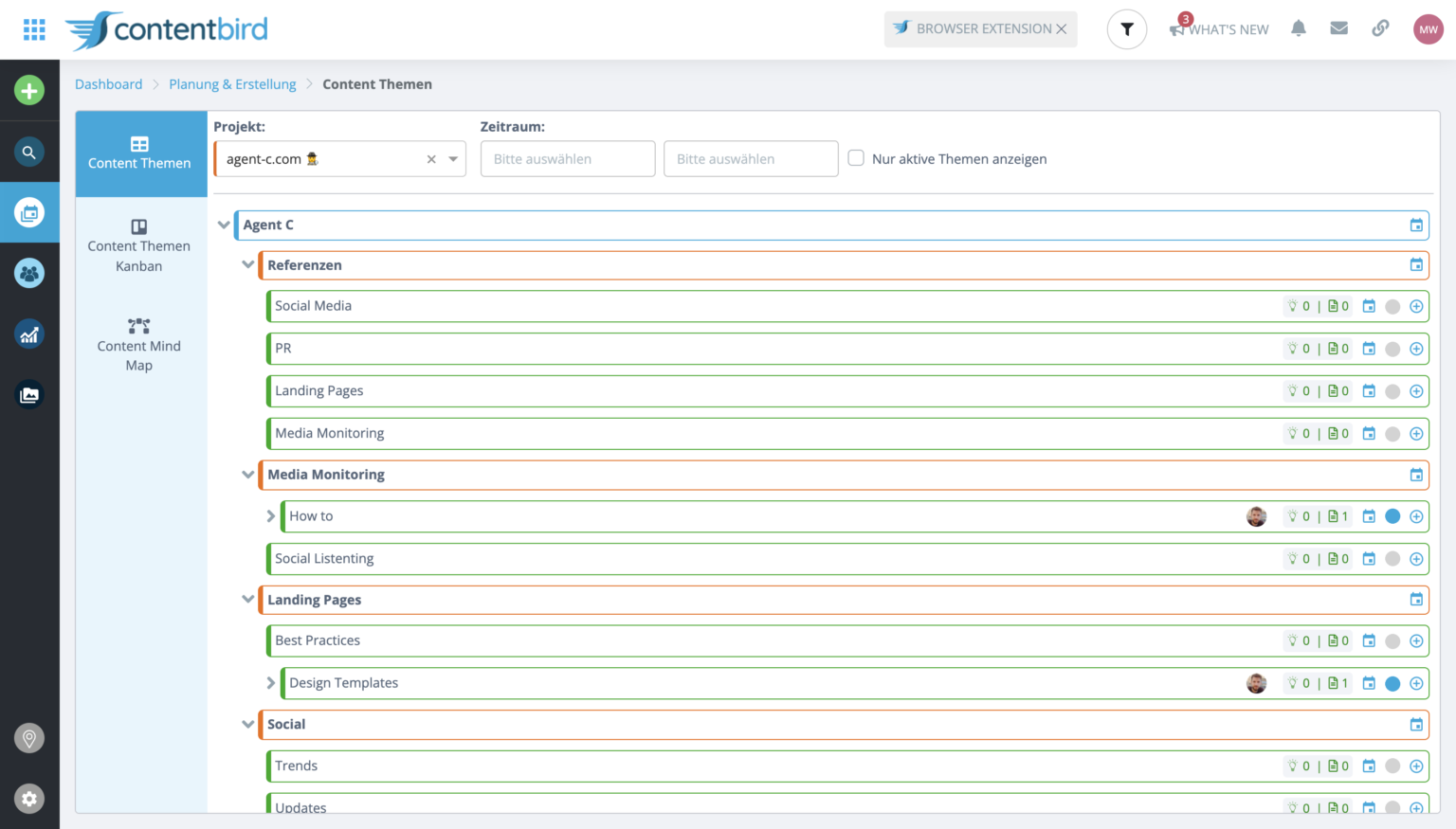Viewport: 1456px width, 829px height.
Task: Click the settings gear in left sidebar
Action: coord(29,799)
